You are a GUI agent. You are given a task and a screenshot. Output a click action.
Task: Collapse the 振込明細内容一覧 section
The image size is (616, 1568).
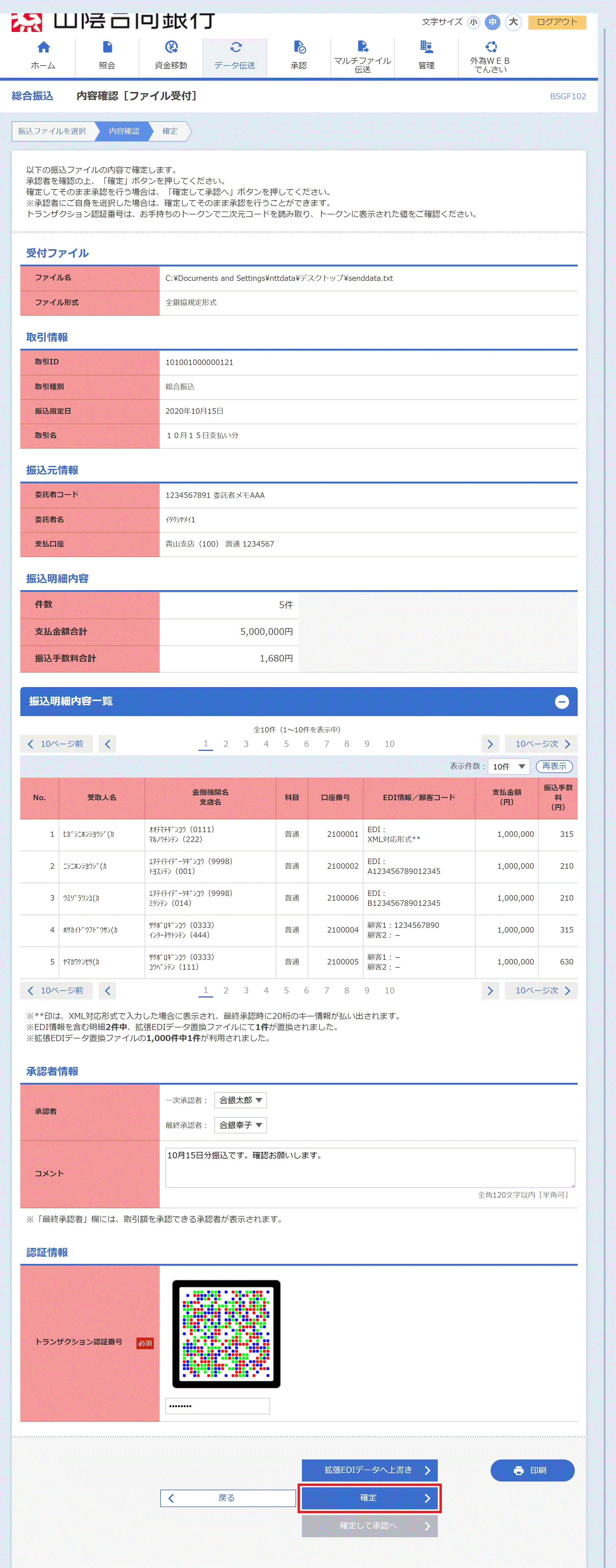click(562, 701)
